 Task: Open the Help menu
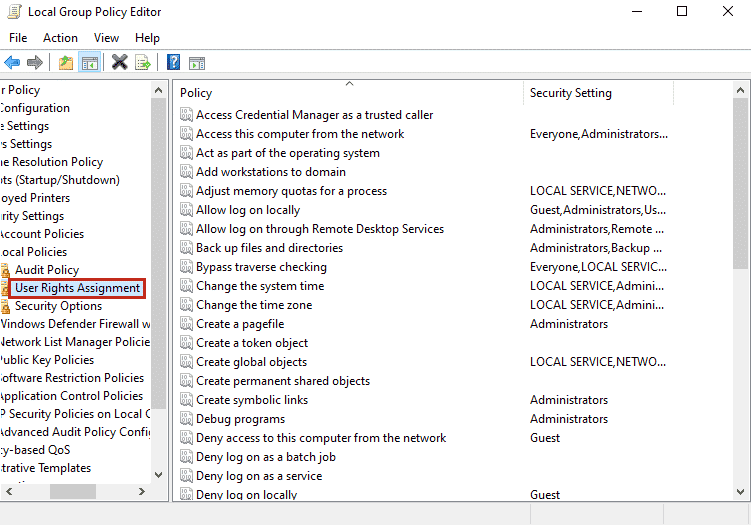coord(147,38)
